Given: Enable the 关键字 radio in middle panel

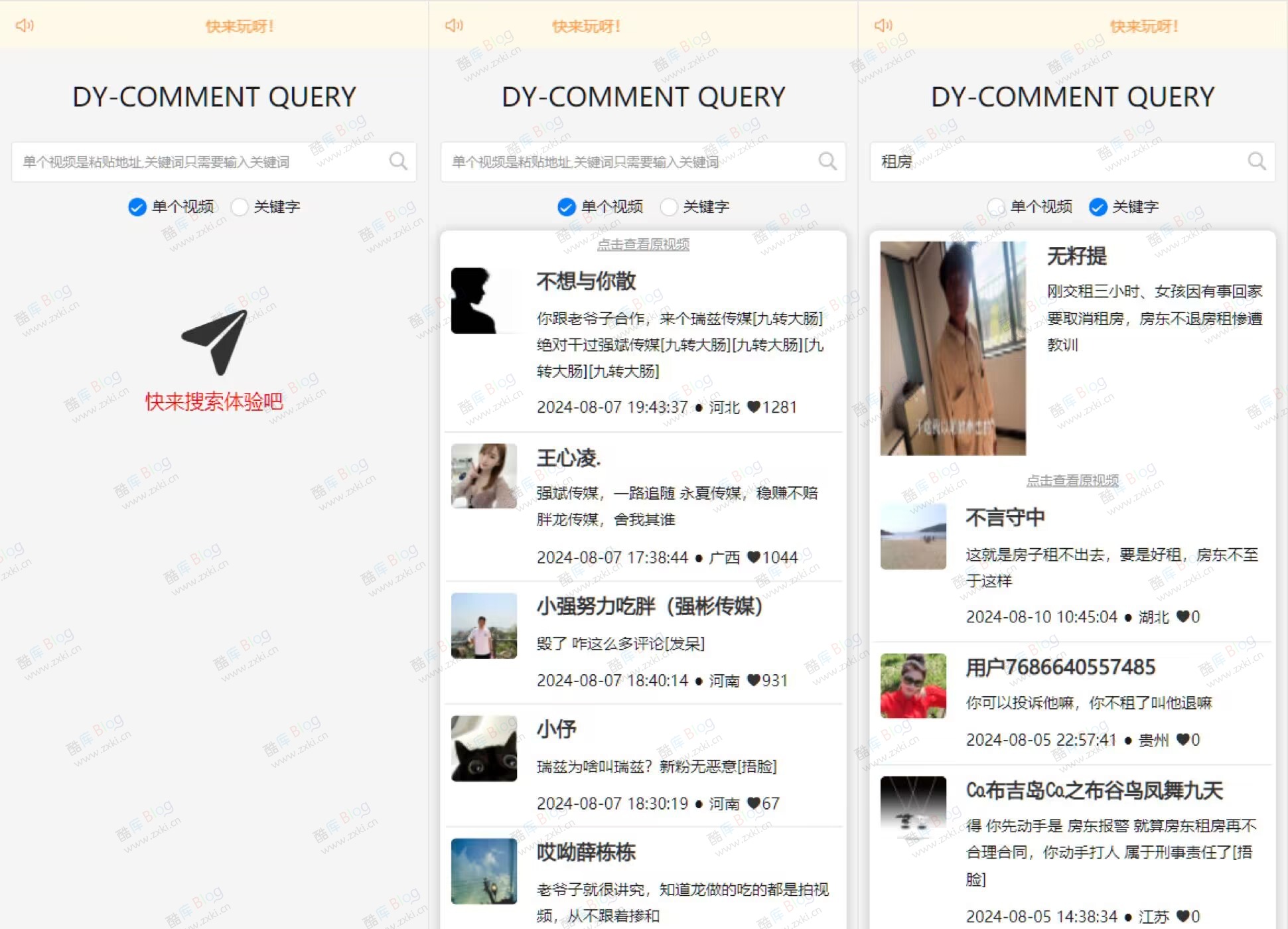Looking at the screenshot, I should click(x=670, y=207).
